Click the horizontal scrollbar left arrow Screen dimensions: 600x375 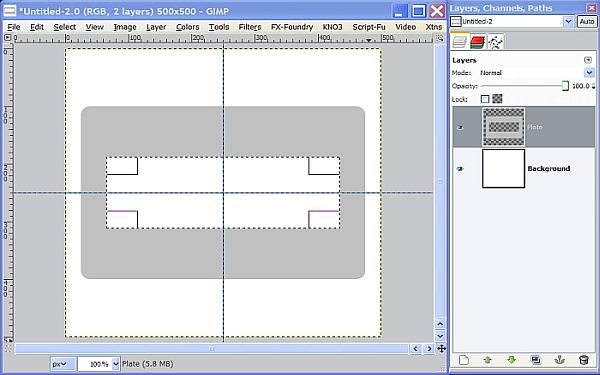pyautogui.click(x=415, y=349)
